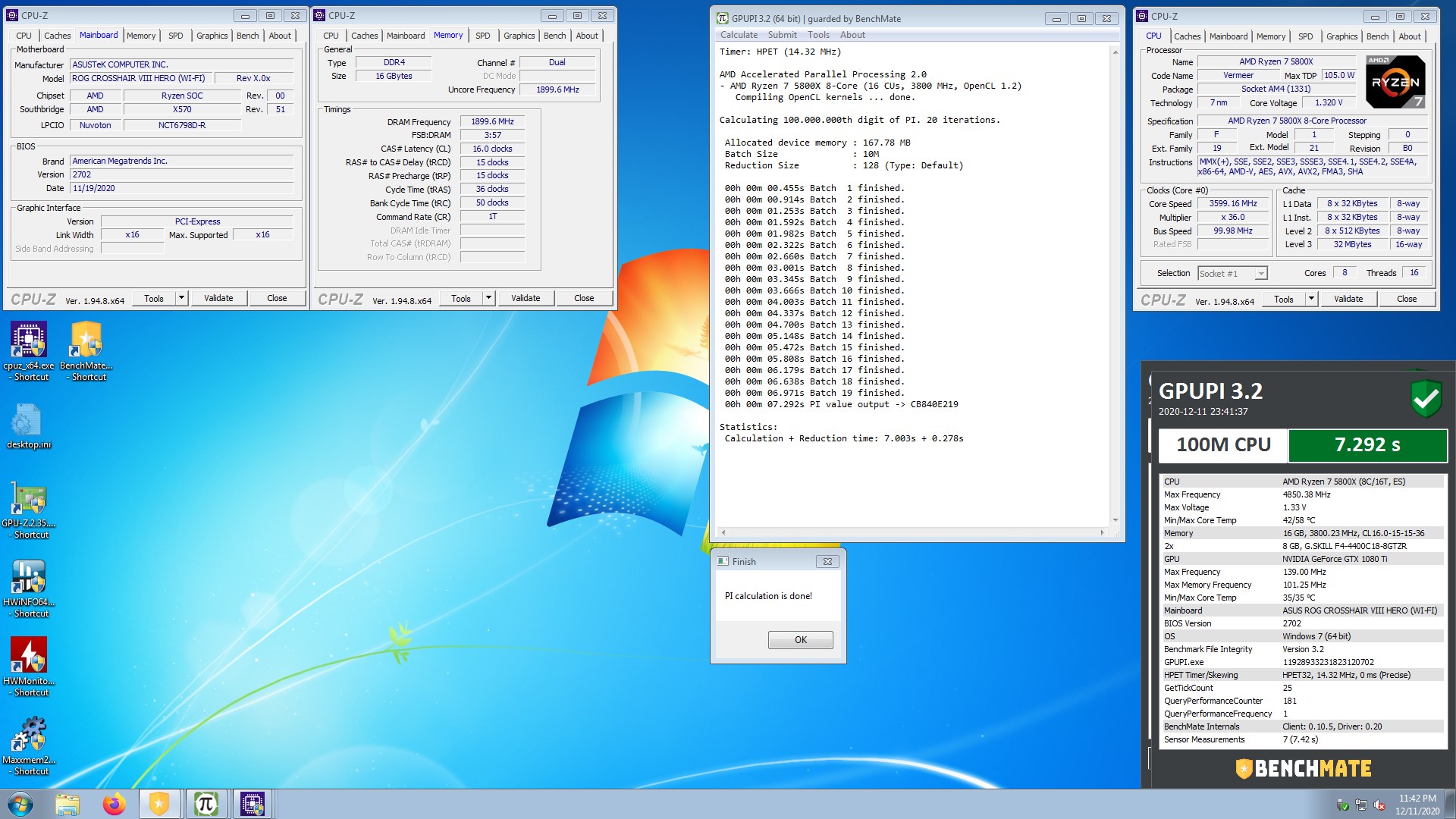The width and height of the screenshot is (1456, 819).
Task: Open Maxxmem2 desktop shortcut
Action: click(29, 746)
